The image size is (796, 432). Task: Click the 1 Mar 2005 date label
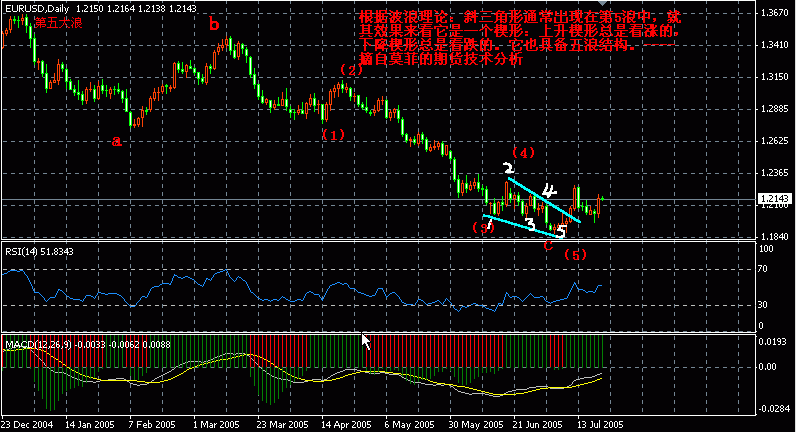click(216, 424)
